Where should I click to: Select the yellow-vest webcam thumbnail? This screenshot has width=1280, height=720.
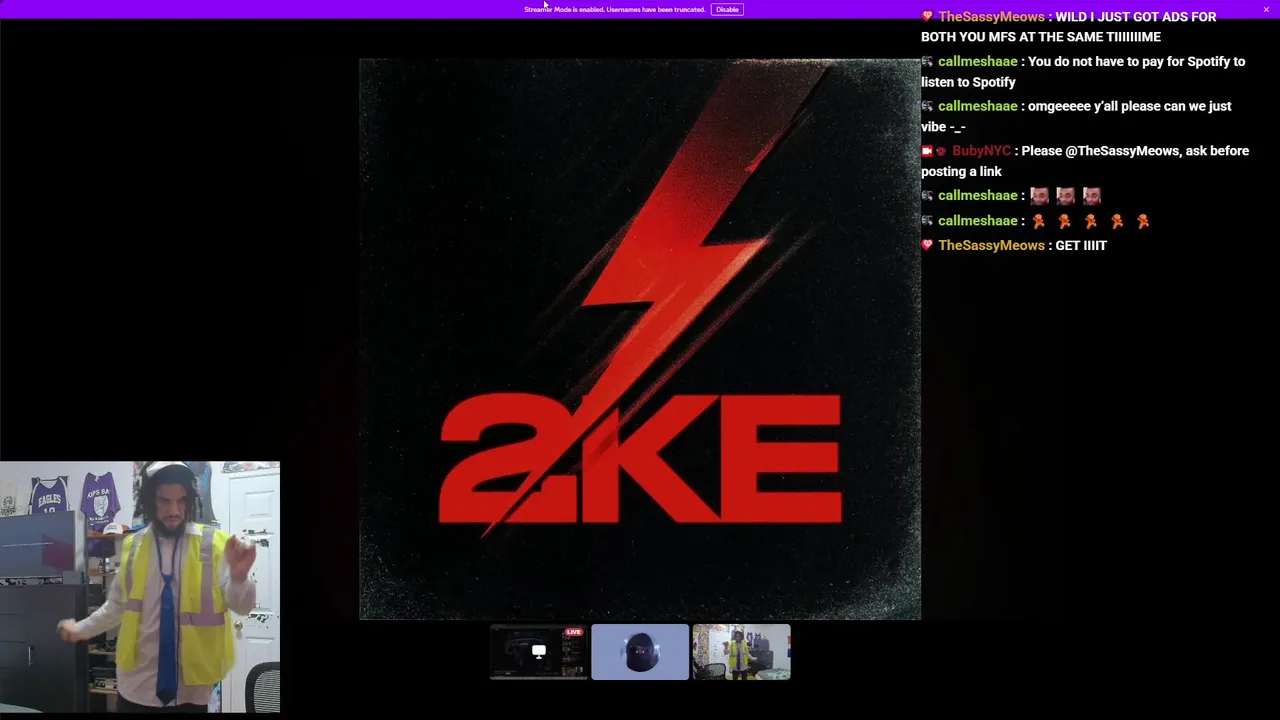742,652
